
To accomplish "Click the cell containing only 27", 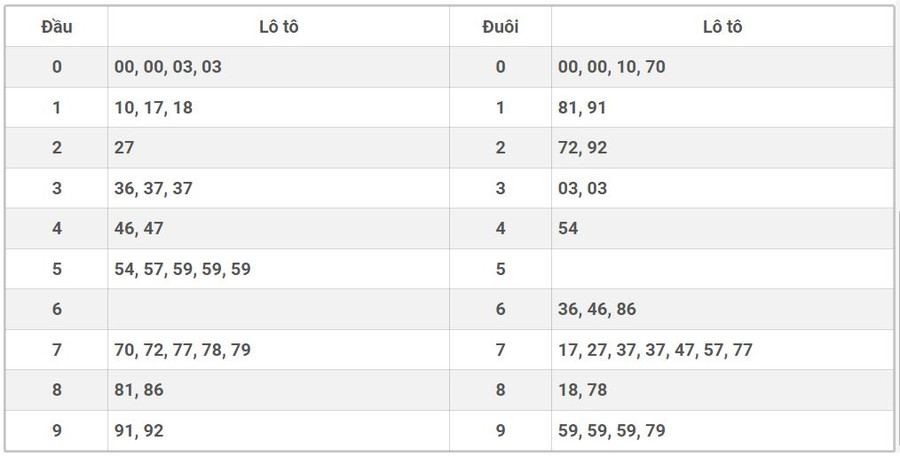I will click(x=125, y=148).
